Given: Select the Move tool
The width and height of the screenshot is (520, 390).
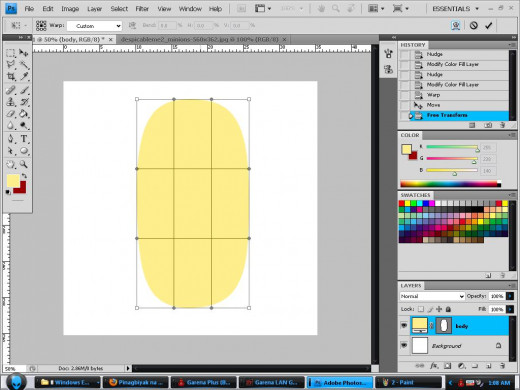Looking at the screenshot, I should [x=24, y=53].
